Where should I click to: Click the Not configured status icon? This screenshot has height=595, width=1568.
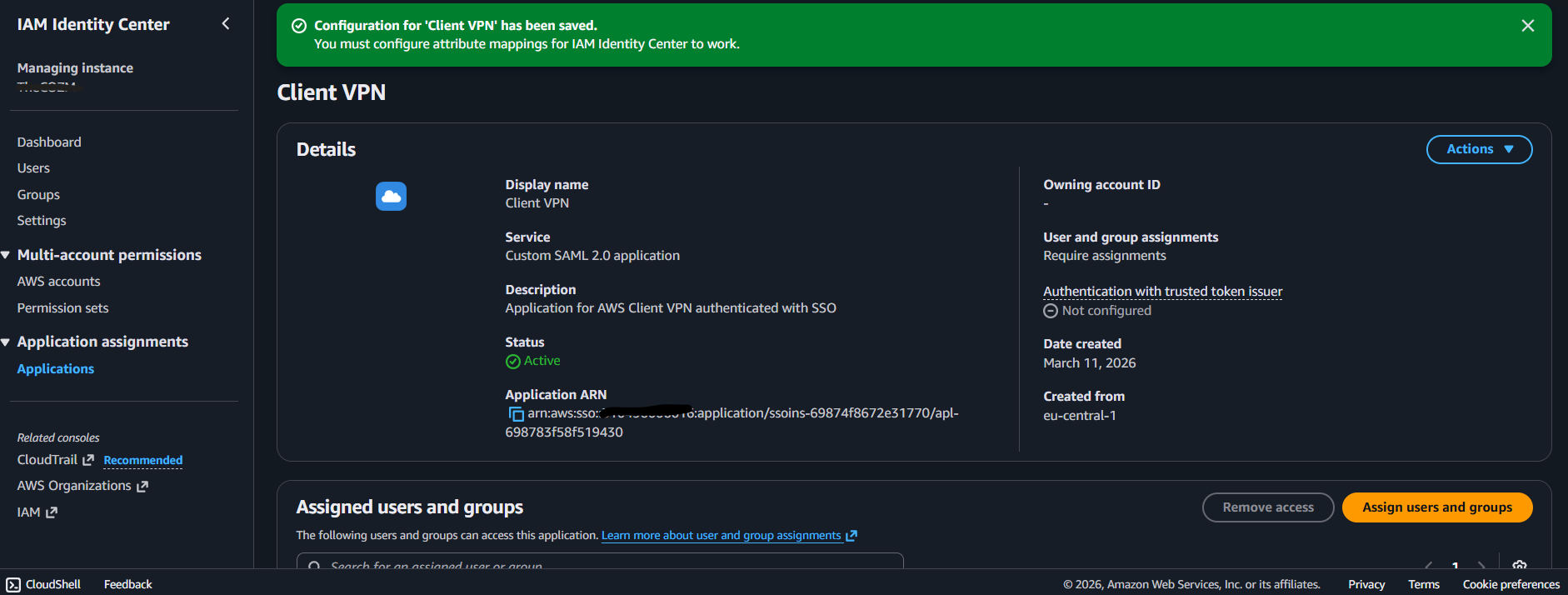click(1051, 311)
